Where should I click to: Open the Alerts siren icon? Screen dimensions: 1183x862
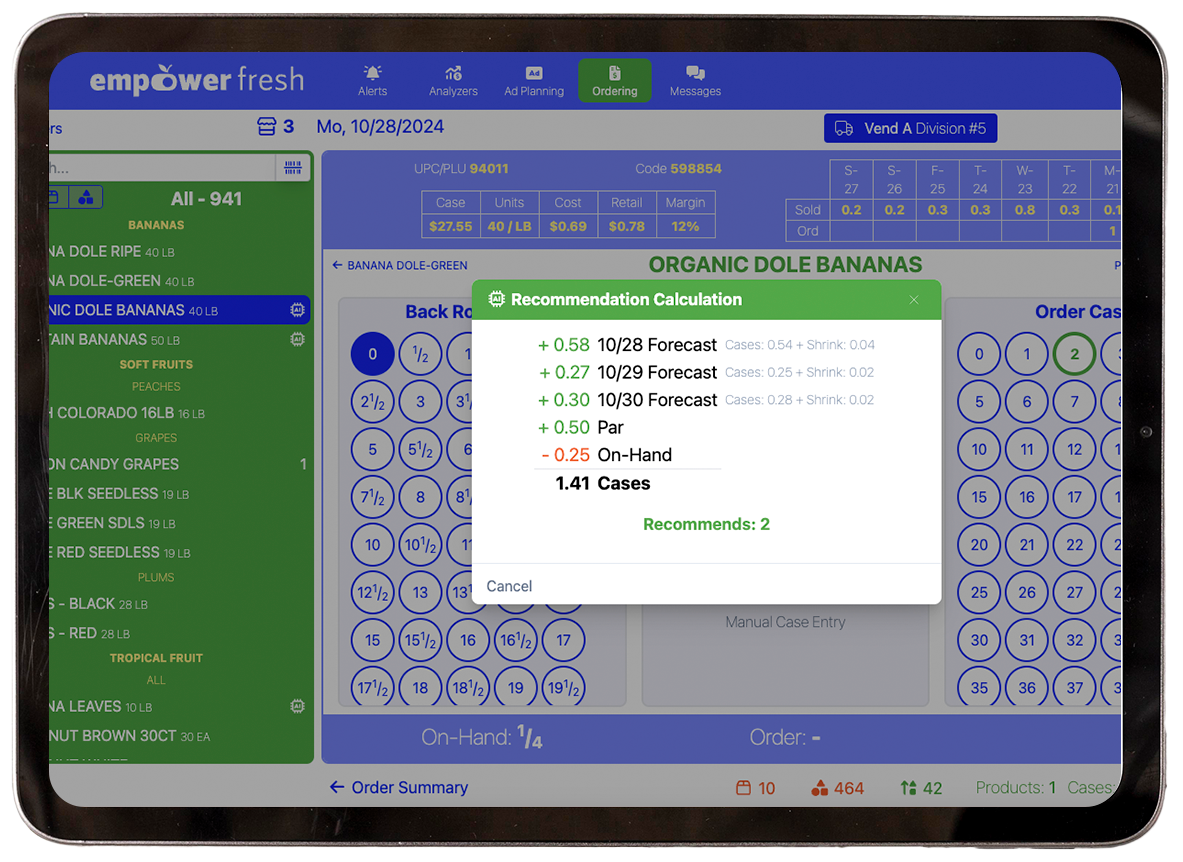tap(372, 72)
